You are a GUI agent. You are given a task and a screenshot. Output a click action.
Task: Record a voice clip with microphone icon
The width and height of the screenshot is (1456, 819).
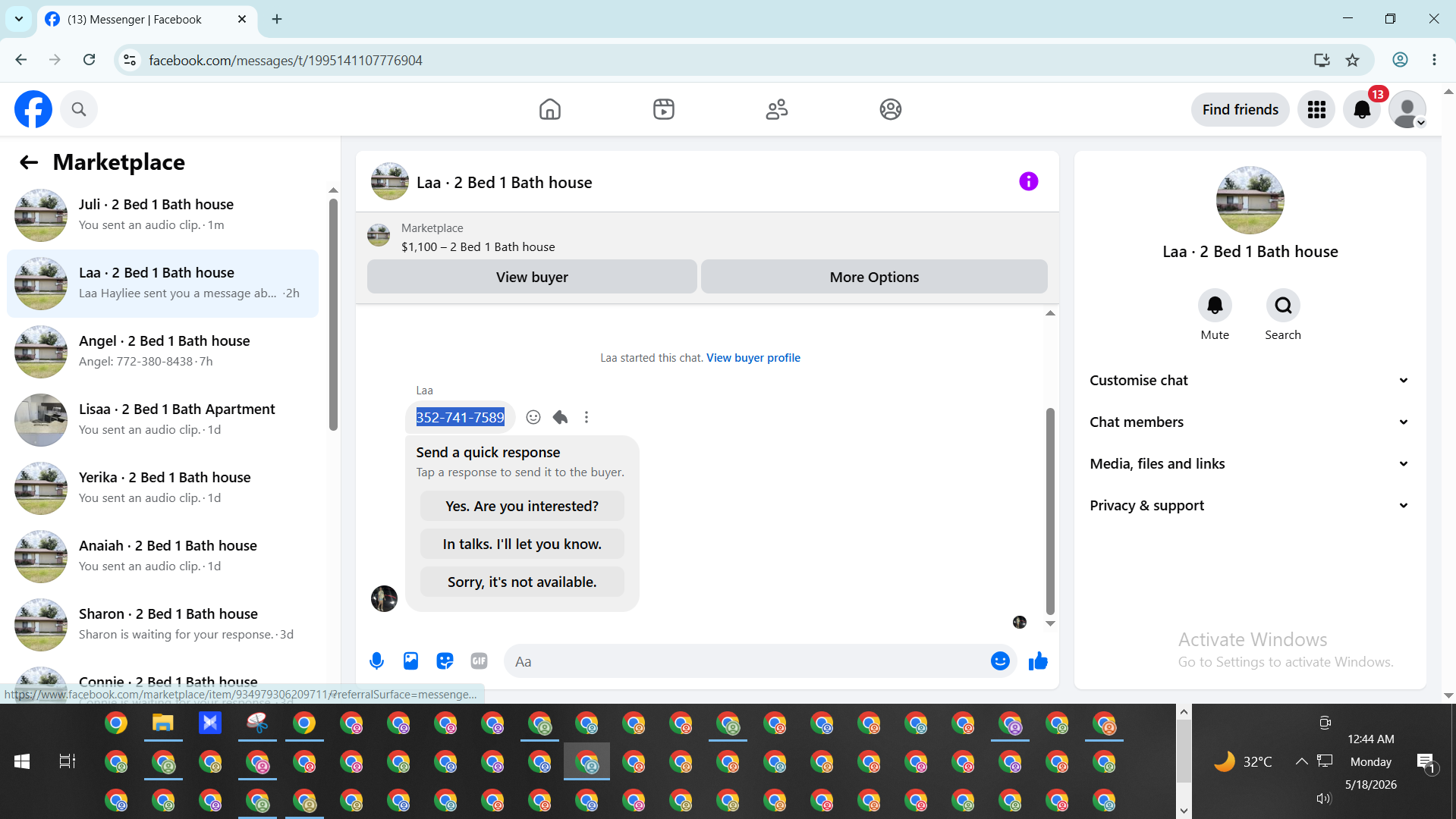[376, 661]
